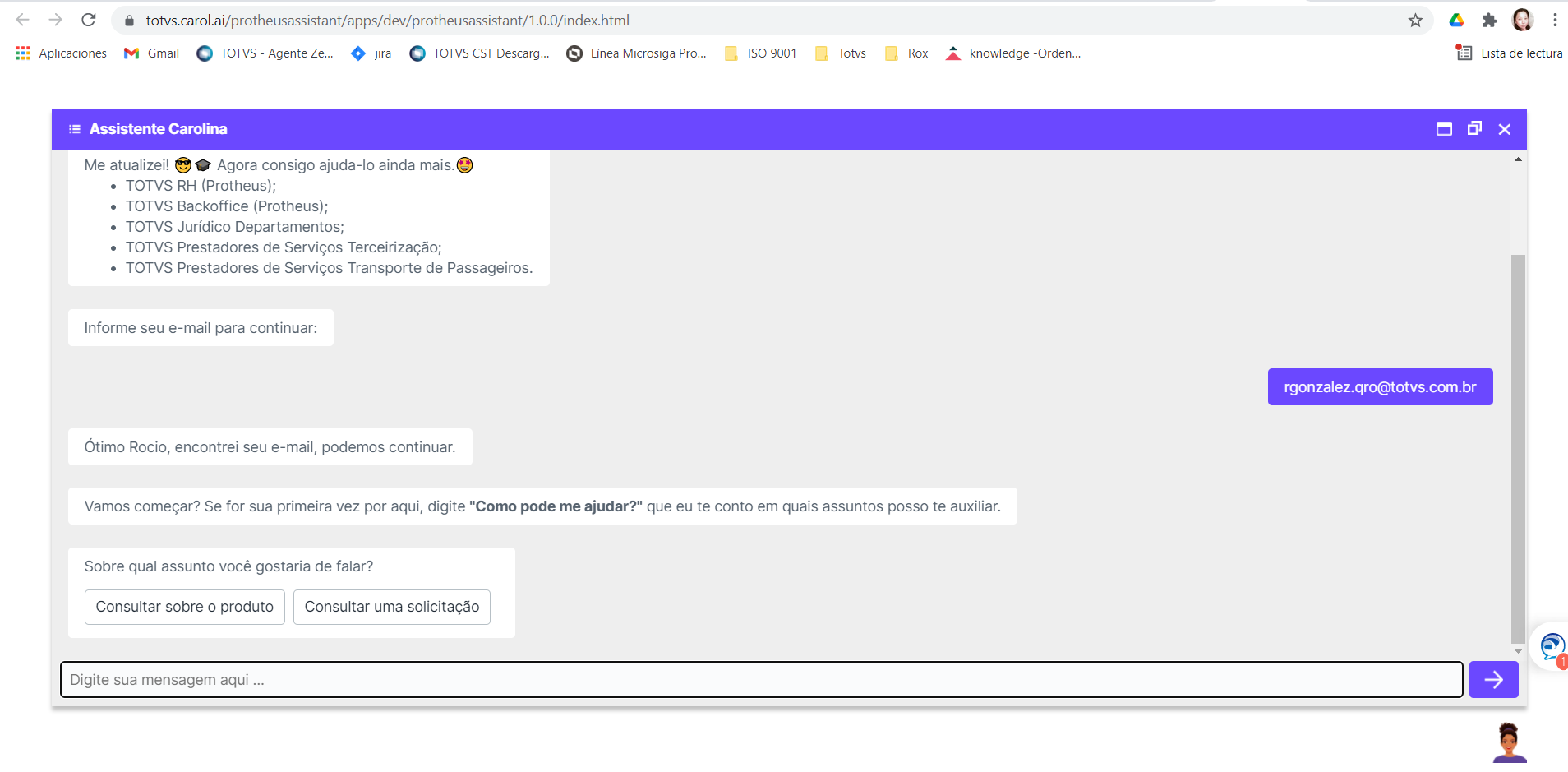Open the Línea Microsiga Pro... bookmark
This screenshot has width=1568, height=772.
pyautogui.click(x=637, y=53)
